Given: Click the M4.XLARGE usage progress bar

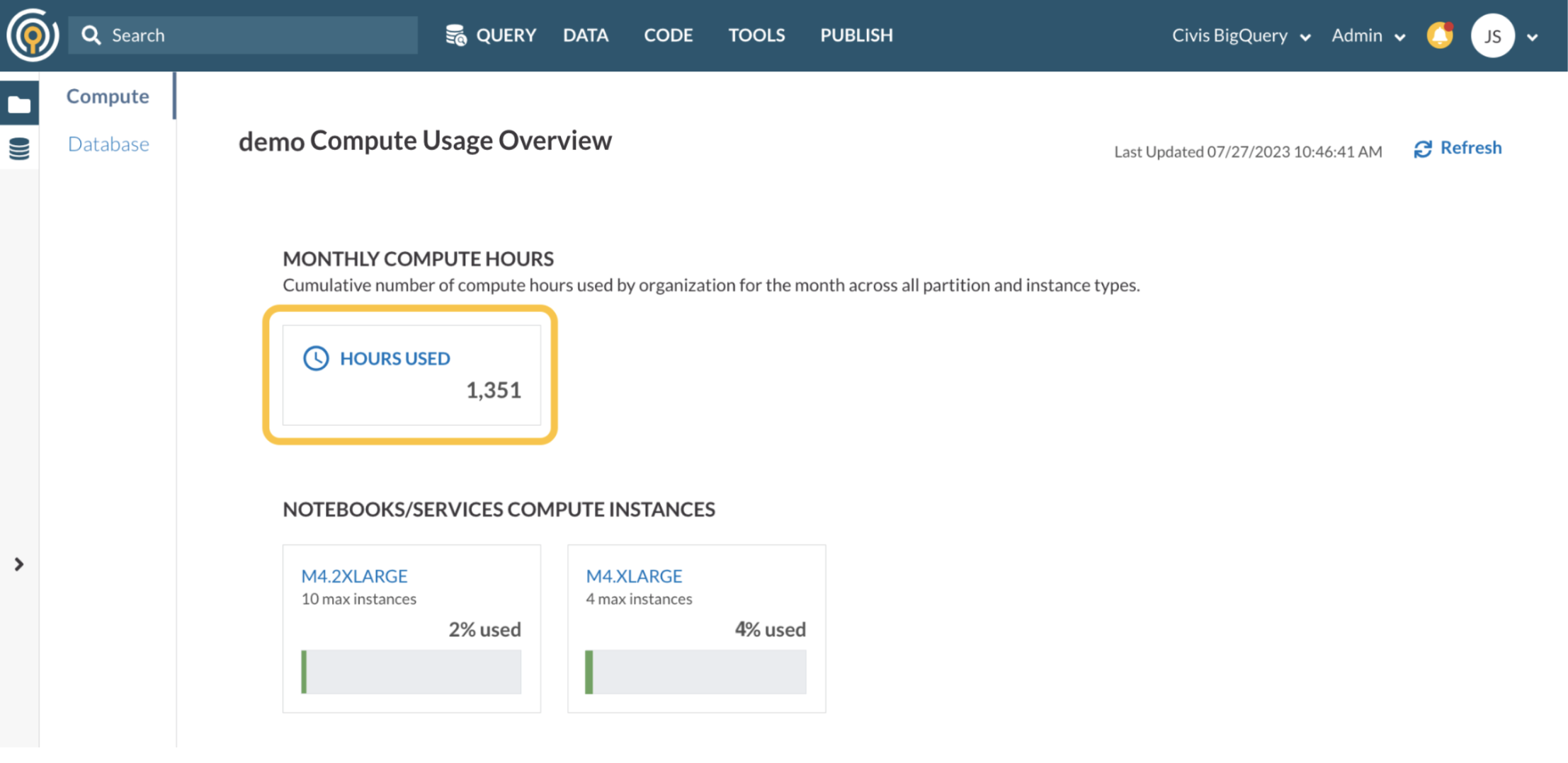Looking at the screenshot, I should 695,672.
